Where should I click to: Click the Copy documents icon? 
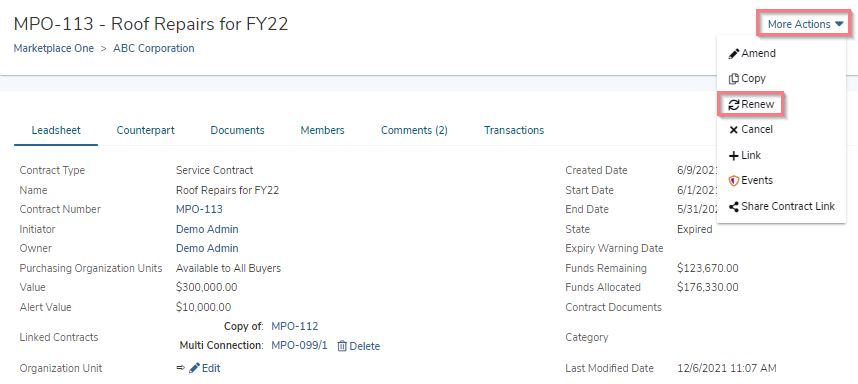[734, 79]
